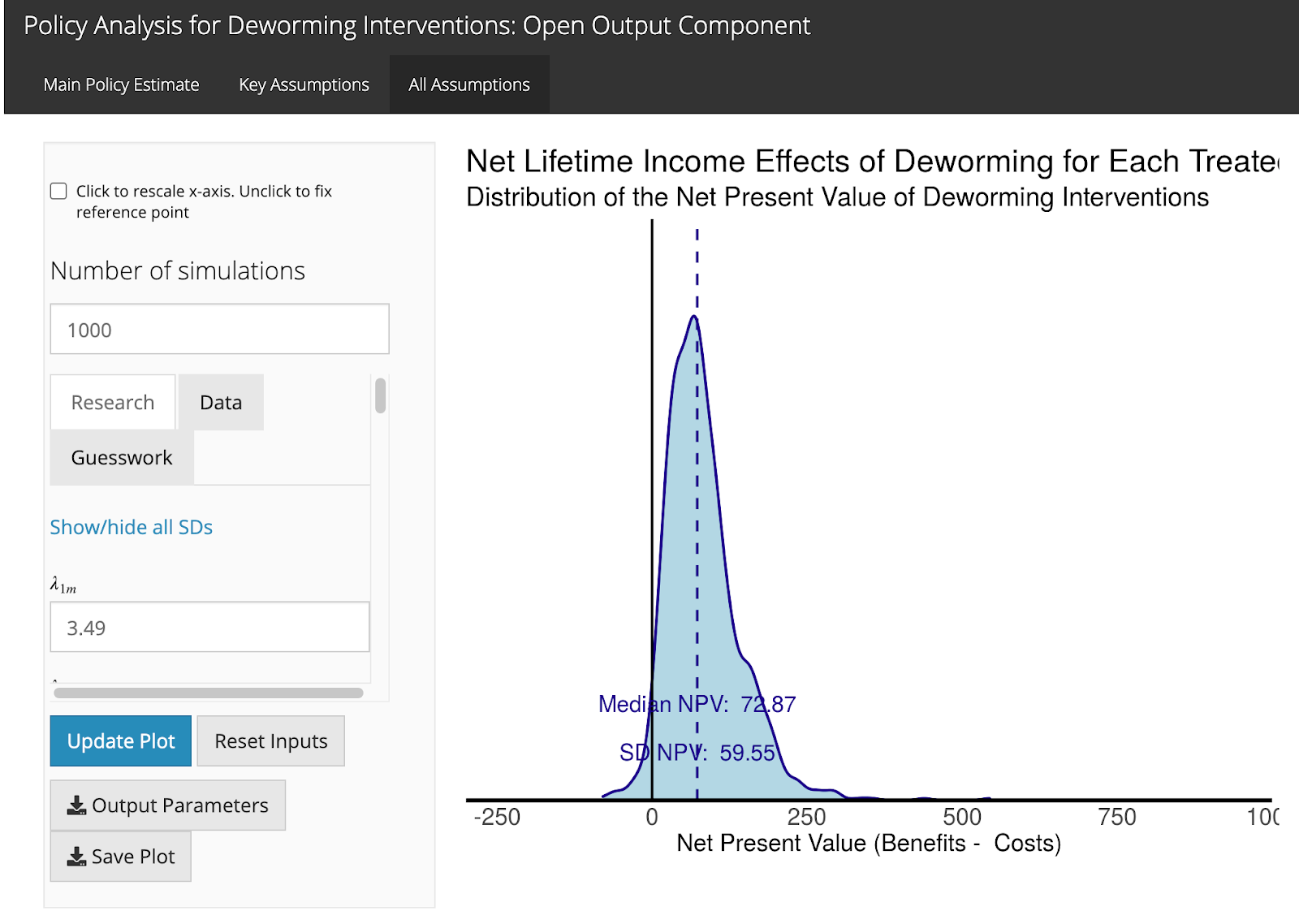
Task: Click the Show/hide all SDs link
Action: point(132,527)
